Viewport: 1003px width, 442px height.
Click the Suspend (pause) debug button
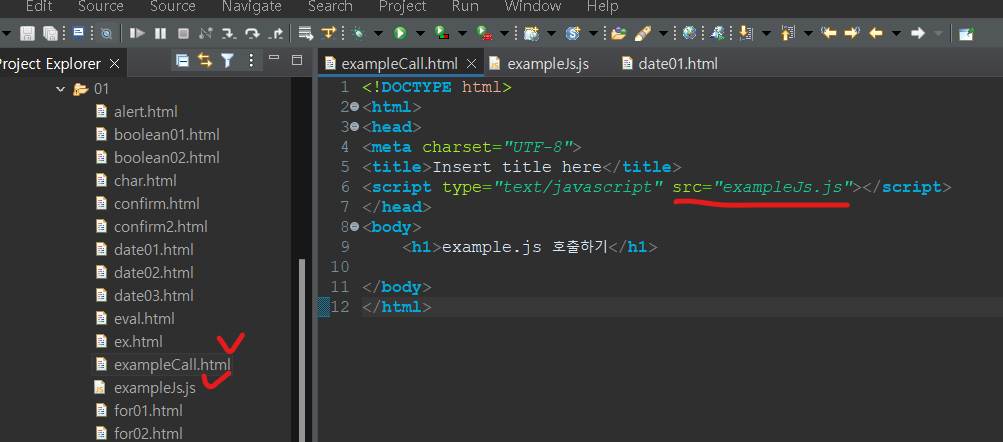click(x=161, y=33)
